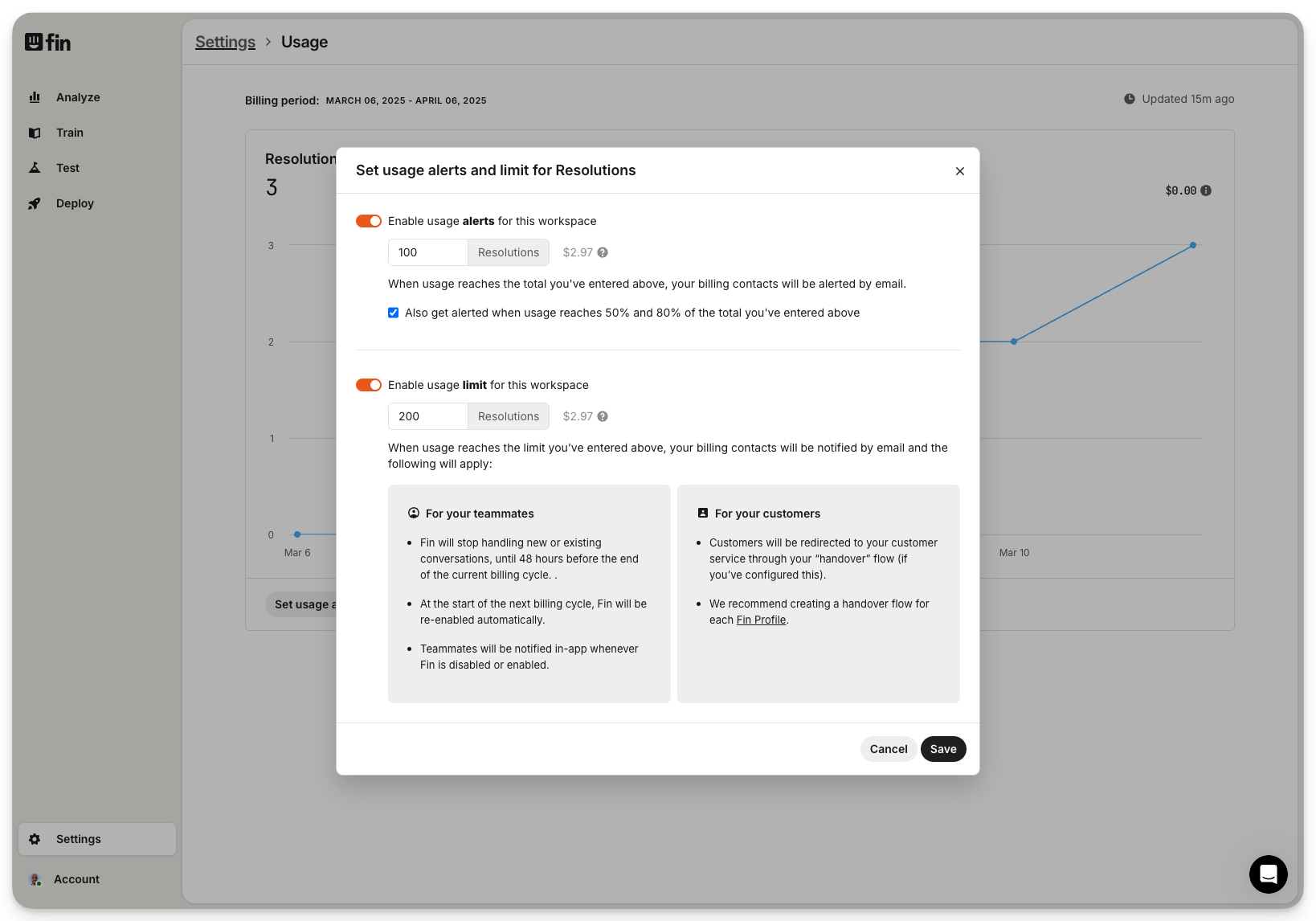Click the info icon next to $0.00
This screenshot has width=1316, height=921.
pyautogui.click(x=1206, y=190)
